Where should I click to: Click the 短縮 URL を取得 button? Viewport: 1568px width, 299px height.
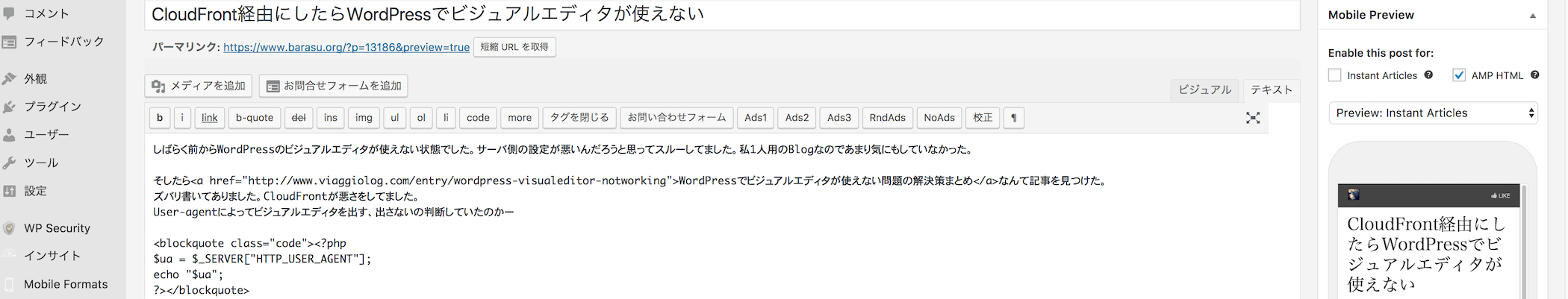click(514, 47)
